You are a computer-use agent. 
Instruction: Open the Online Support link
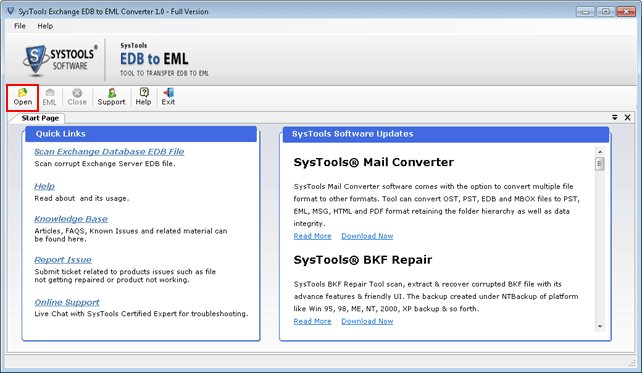pos(67,302)
